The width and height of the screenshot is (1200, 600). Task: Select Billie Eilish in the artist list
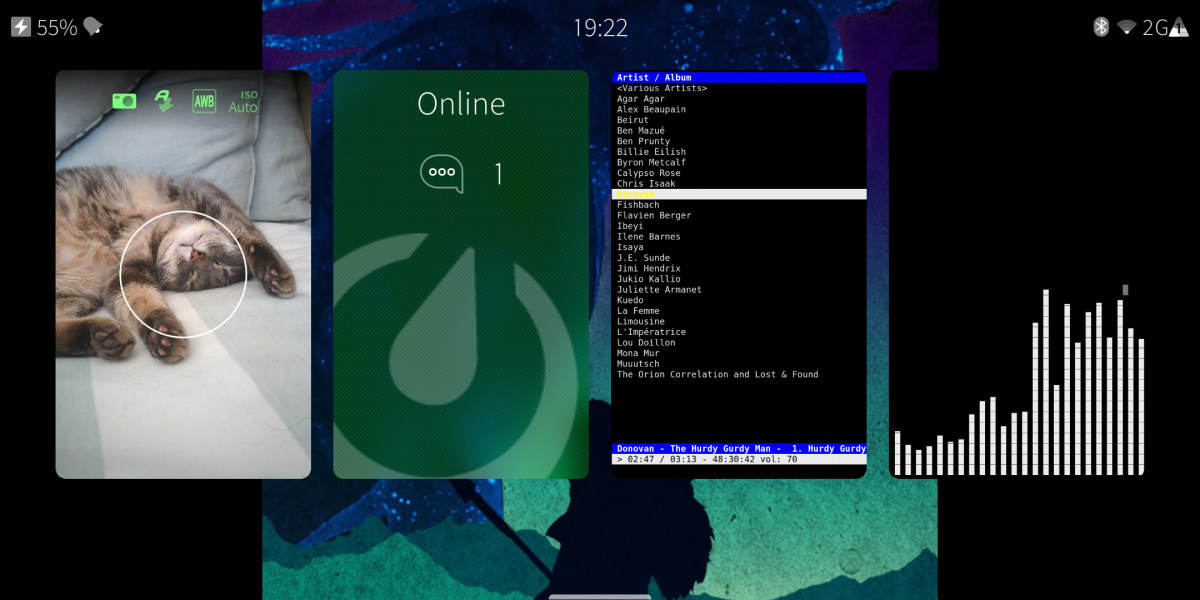(651, 152)
